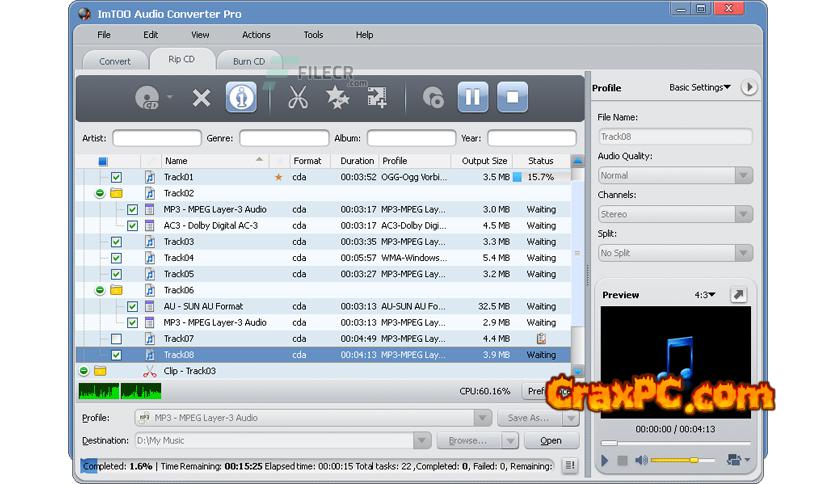Screen dimensions: 836x484
Task: Uncheck the Track03 checkbox
Action: coord(116,242)
